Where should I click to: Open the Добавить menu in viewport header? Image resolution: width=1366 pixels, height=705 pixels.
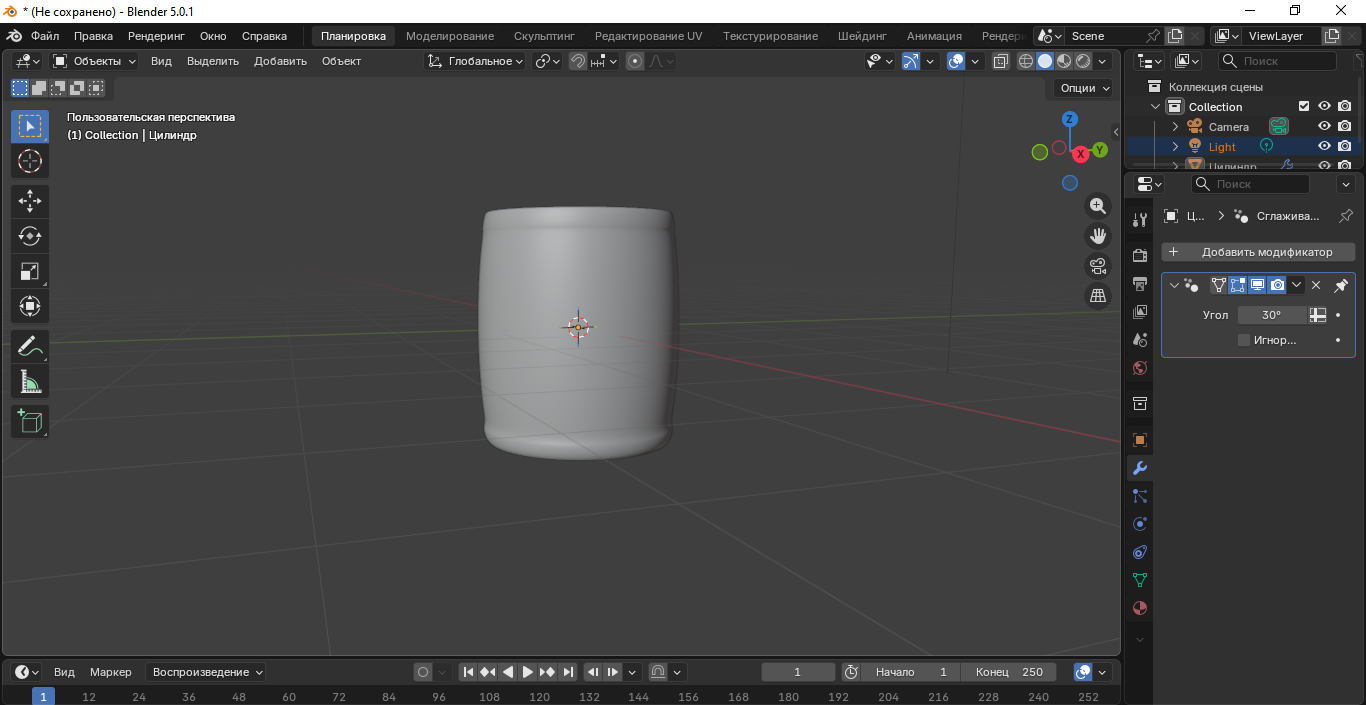coord(280,61)
